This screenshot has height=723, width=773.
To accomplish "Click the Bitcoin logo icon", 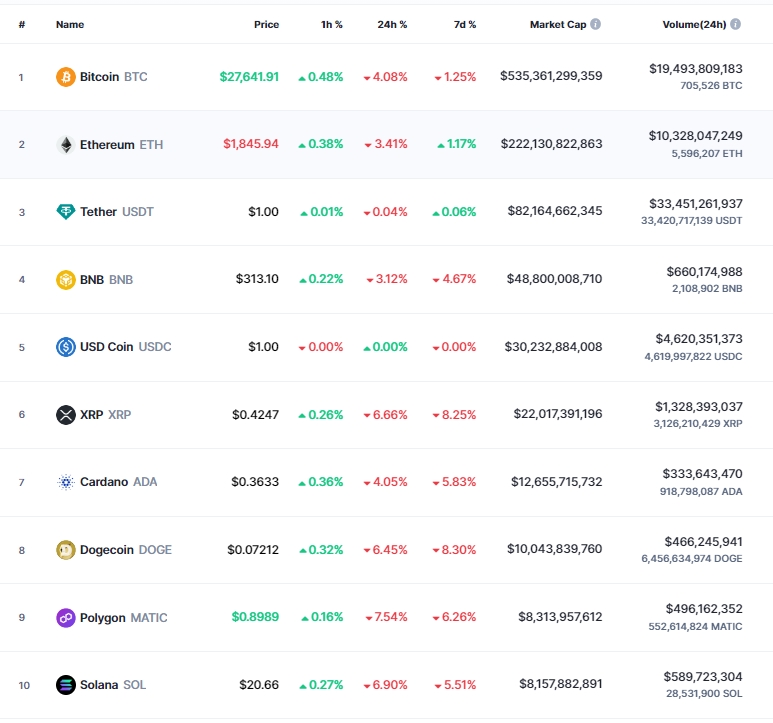I will 66,77.
